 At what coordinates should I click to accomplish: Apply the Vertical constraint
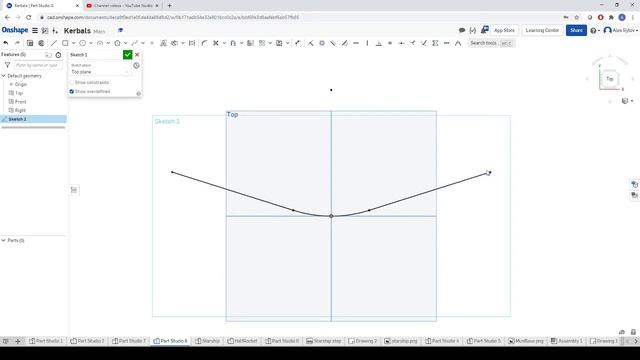coord(367,43)
